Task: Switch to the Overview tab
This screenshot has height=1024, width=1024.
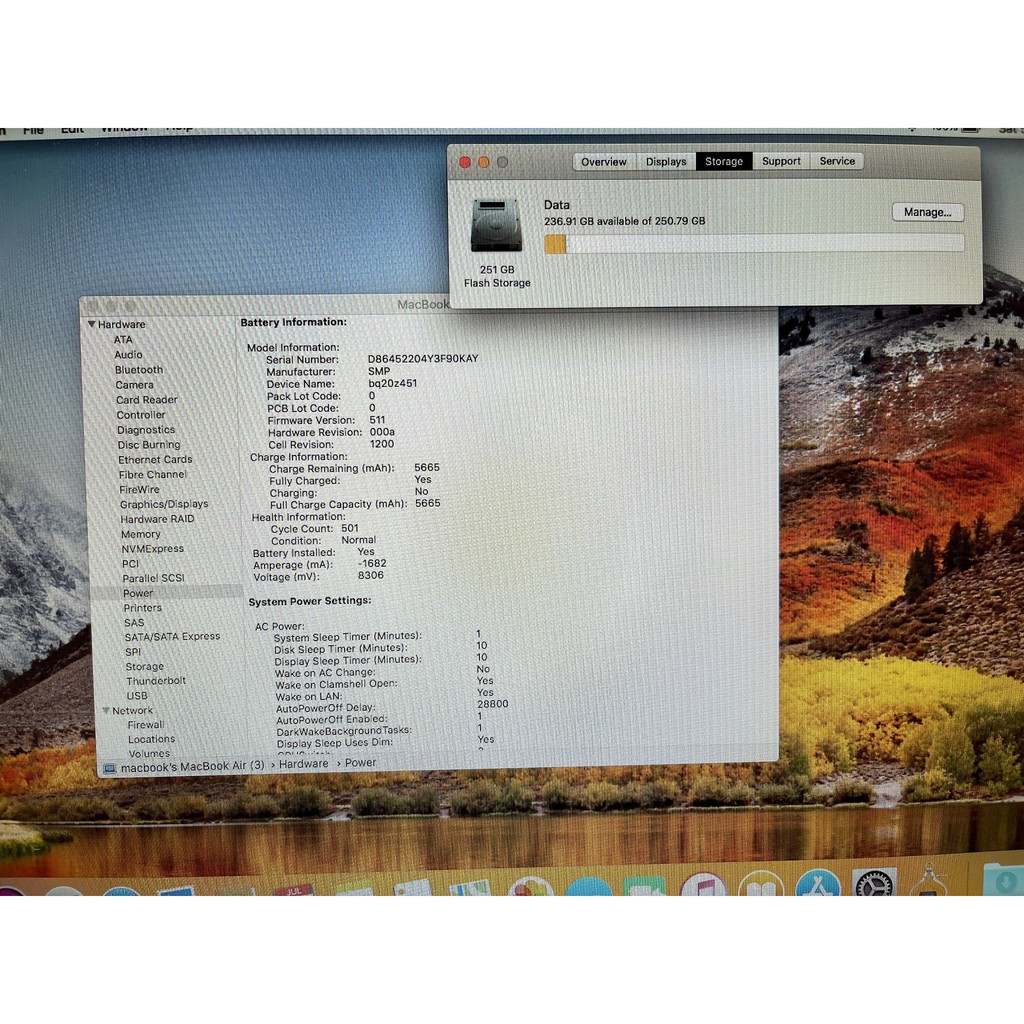Action: 604,161
